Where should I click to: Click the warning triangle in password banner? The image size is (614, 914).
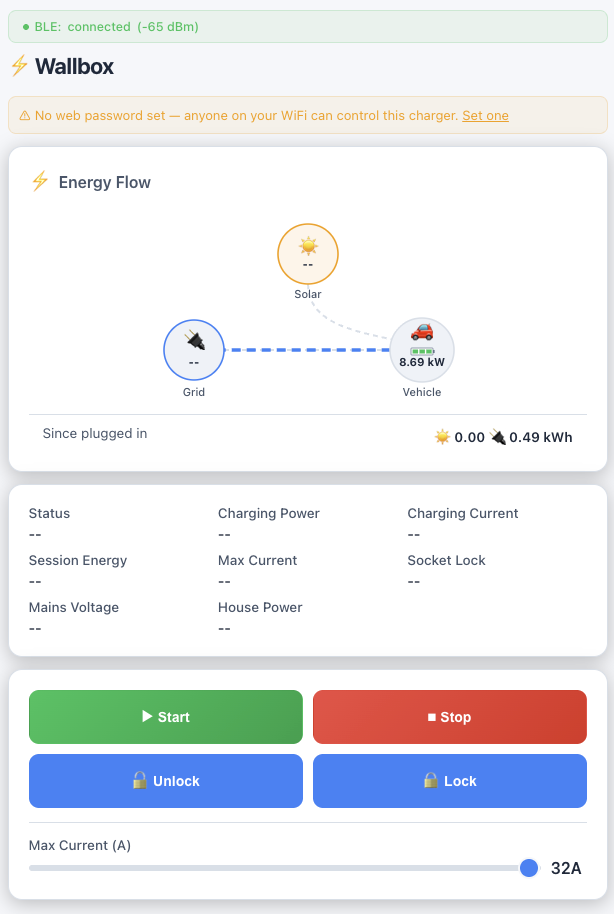pyautogui.click(x=24, y=115)
